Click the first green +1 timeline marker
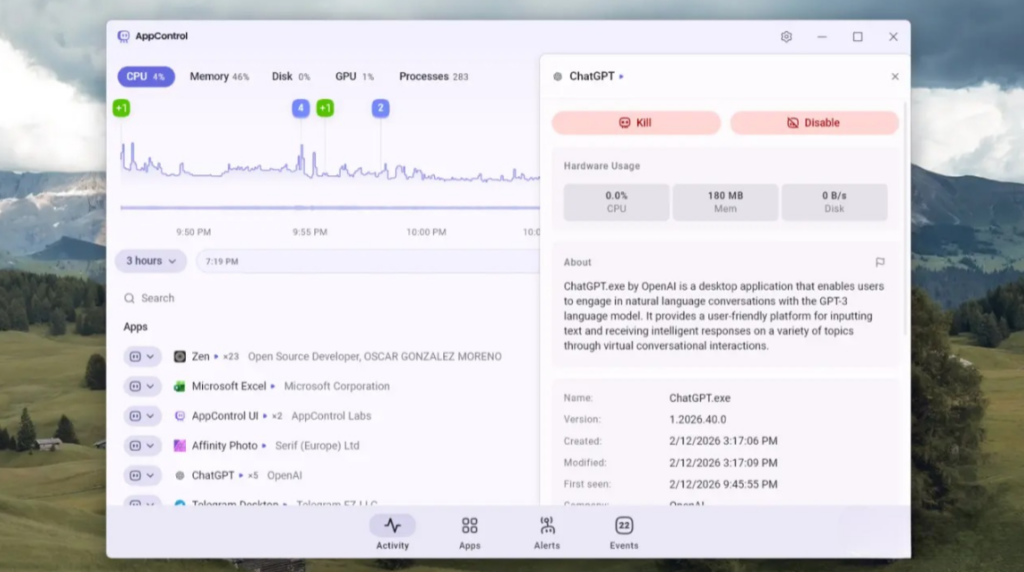 pyautogui.click(x=121, y=108)
